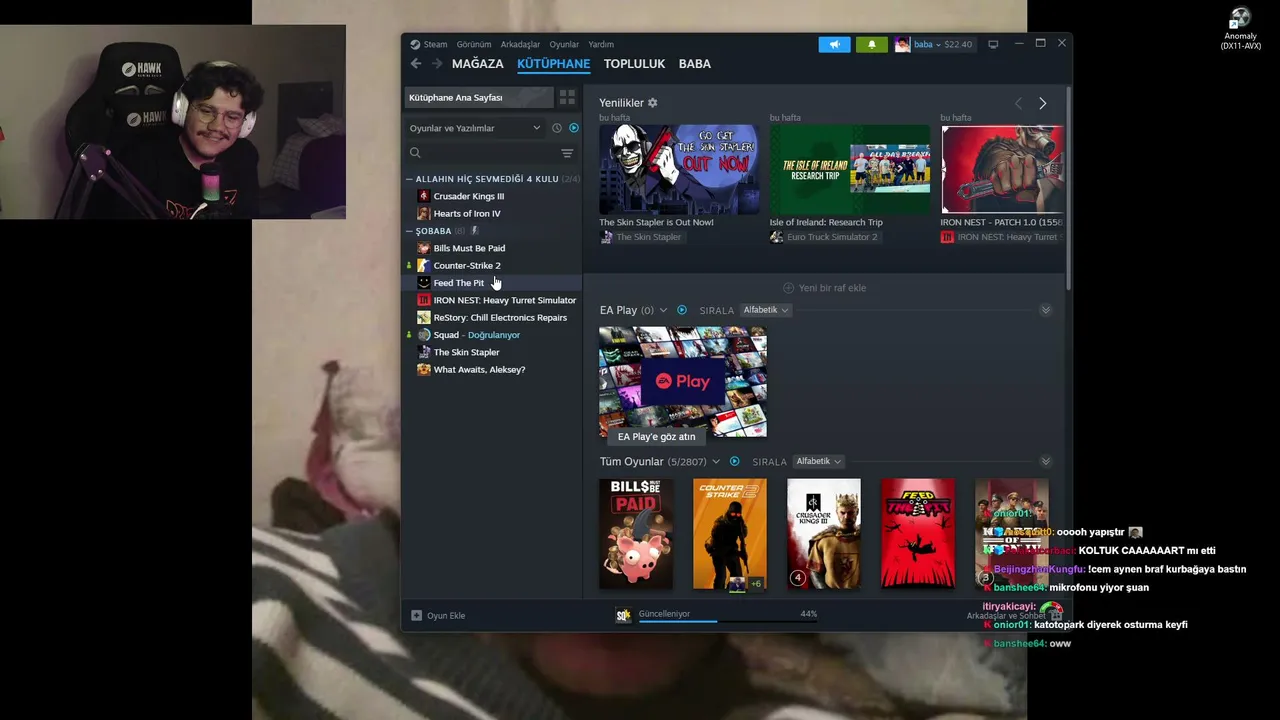
Task: Click the Crusader Kings III game icon
Action: click(424, 196)
